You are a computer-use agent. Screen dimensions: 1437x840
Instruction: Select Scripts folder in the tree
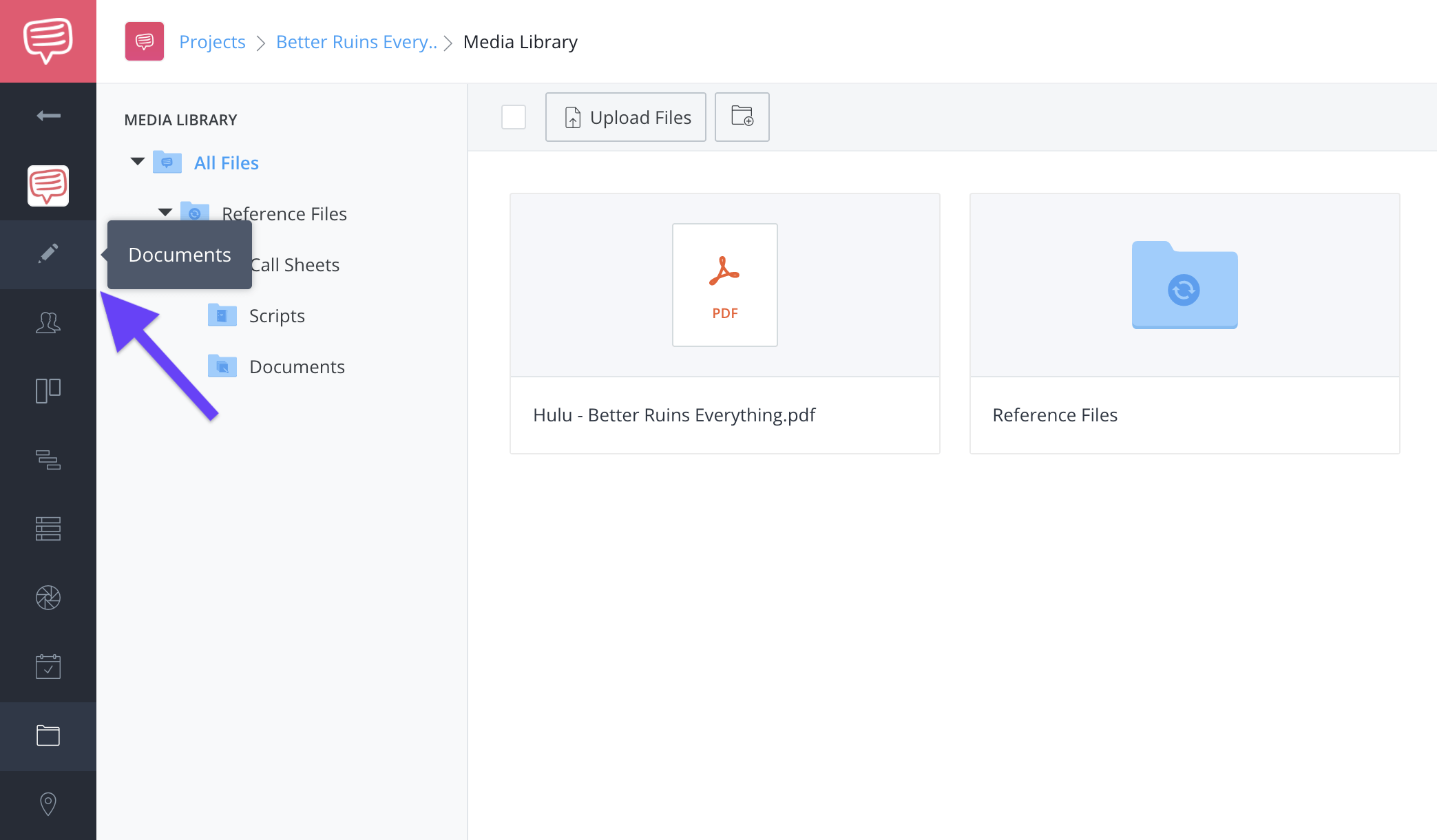[277, 316]
